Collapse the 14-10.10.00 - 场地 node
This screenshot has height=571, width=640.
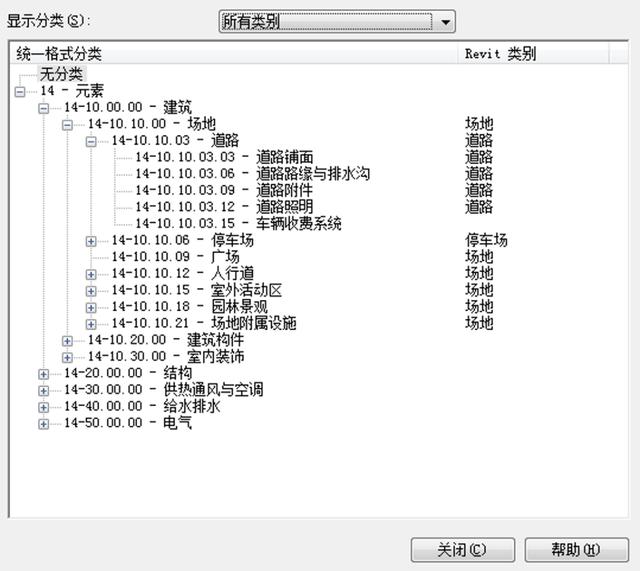[x=67, y=125]
